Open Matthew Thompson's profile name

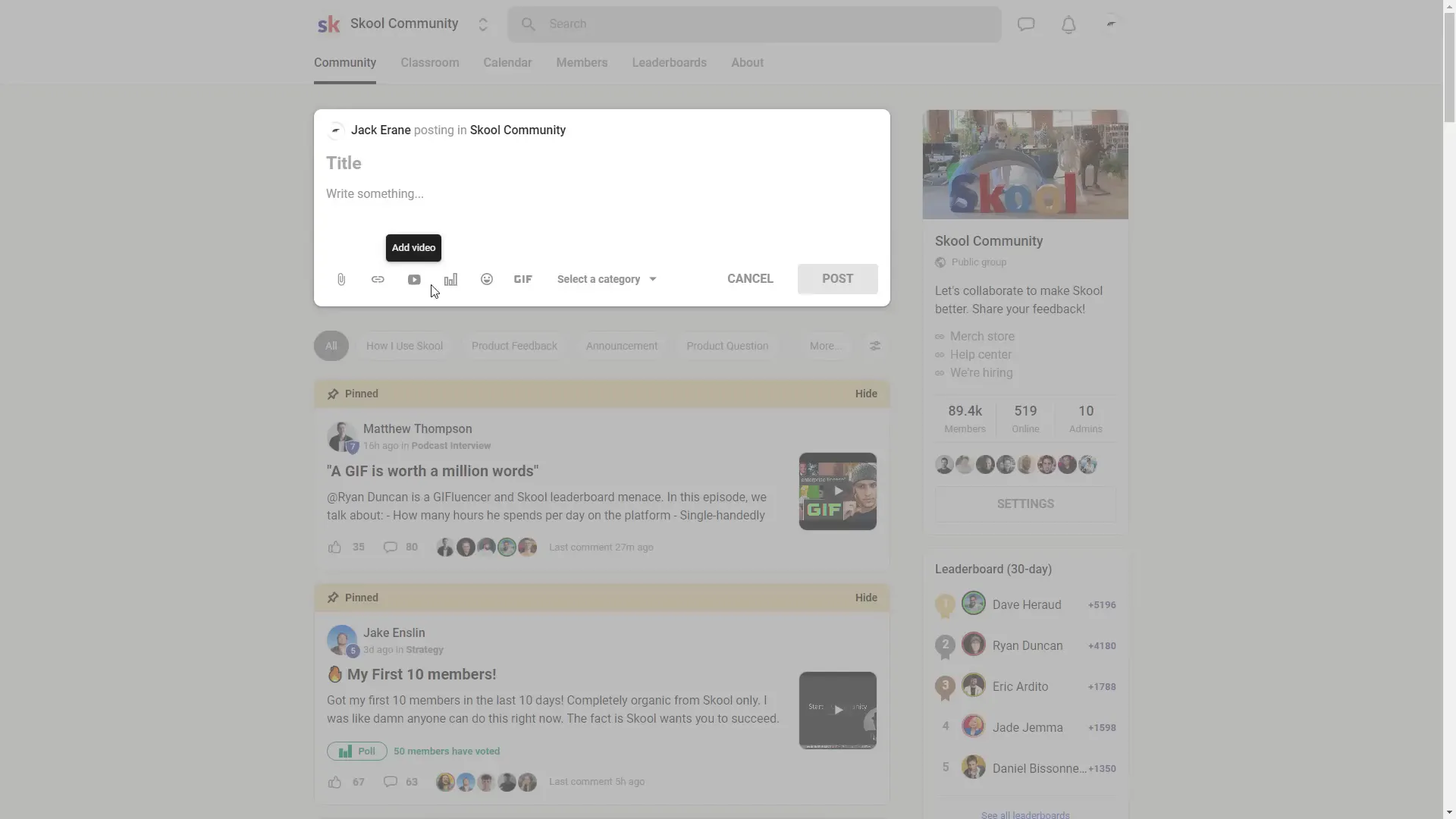pyautogui.click(x=417, y=429)
